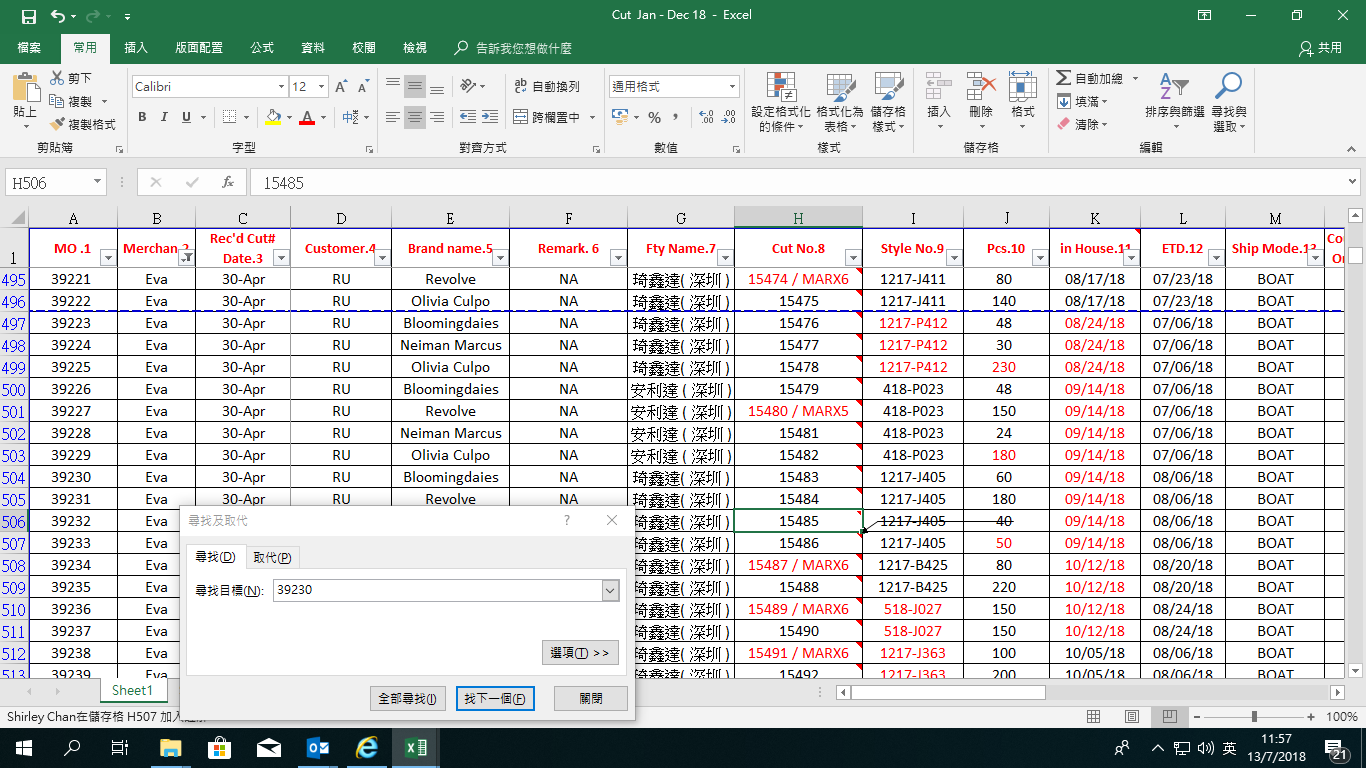
Task: Open the 資料 Data ribbon tab
Action: click(313, 48)
